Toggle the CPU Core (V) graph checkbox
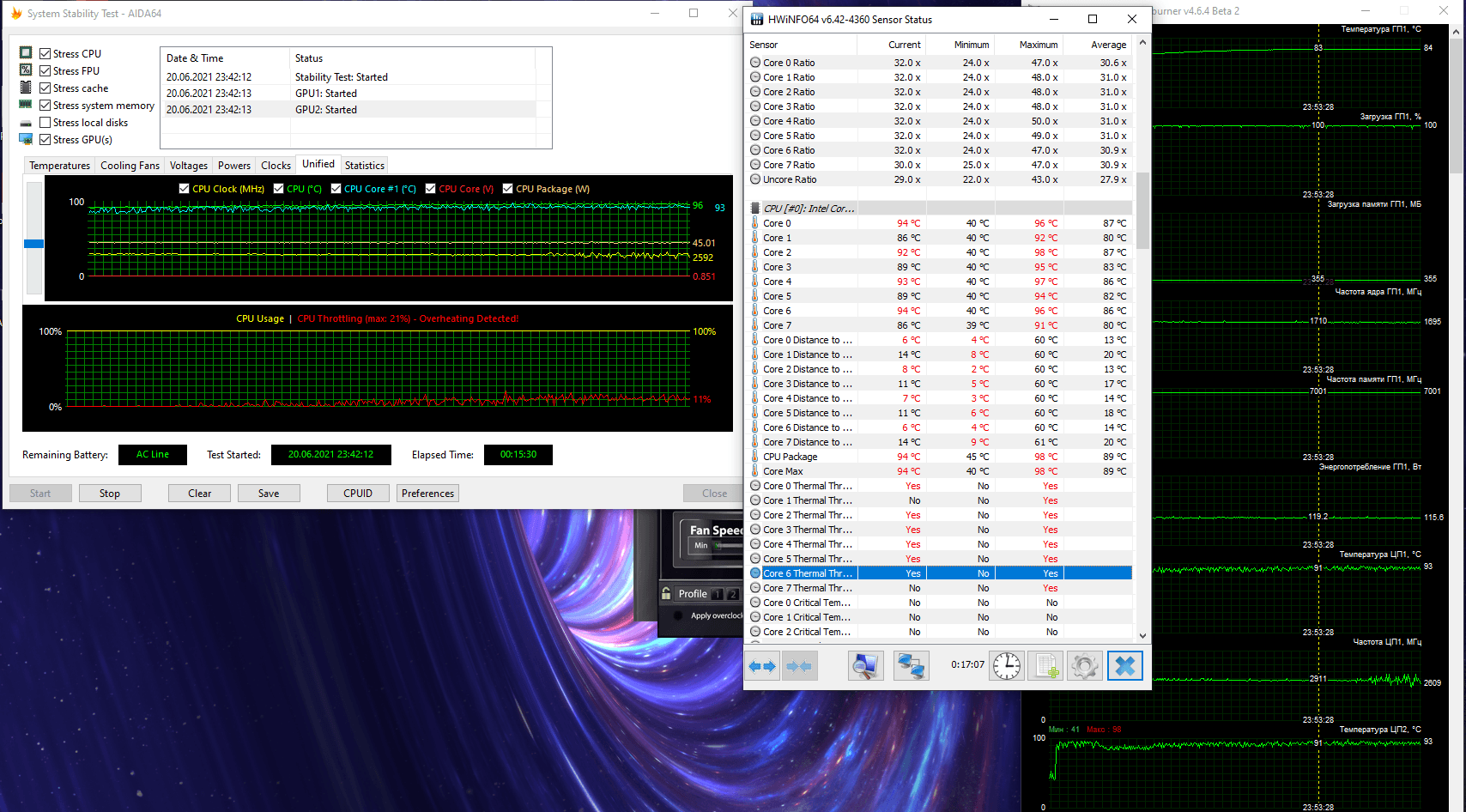The width and height of the screenshot is (1466, 812). pos(430,189)
